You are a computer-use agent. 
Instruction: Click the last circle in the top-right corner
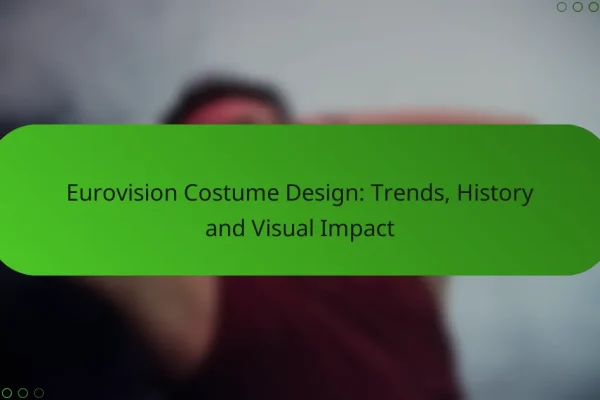click(x=592, y=7)
